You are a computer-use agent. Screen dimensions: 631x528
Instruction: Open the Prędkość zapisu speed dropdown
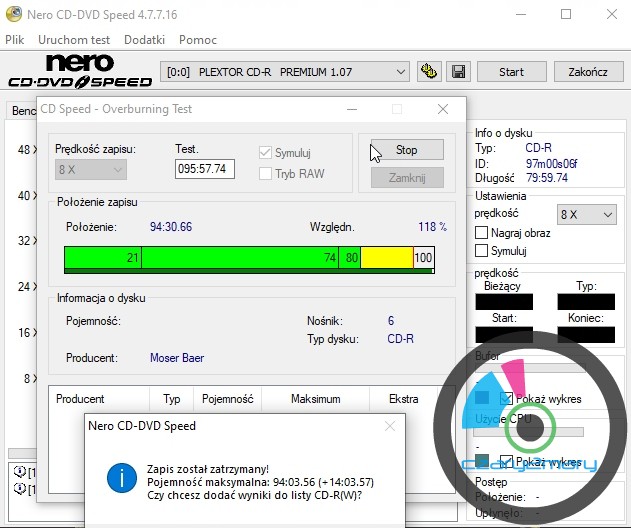point(91,170)
